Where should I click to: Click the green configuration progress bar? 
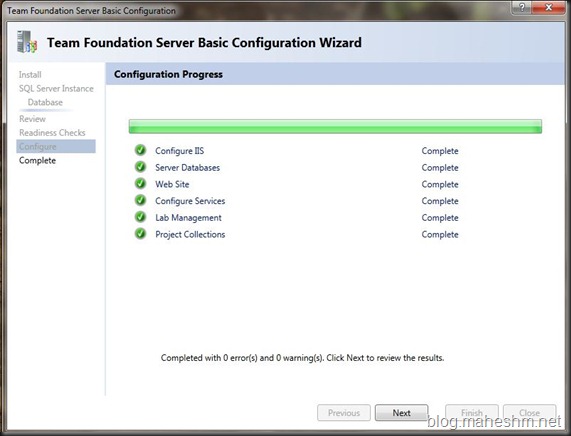[335, 126]
